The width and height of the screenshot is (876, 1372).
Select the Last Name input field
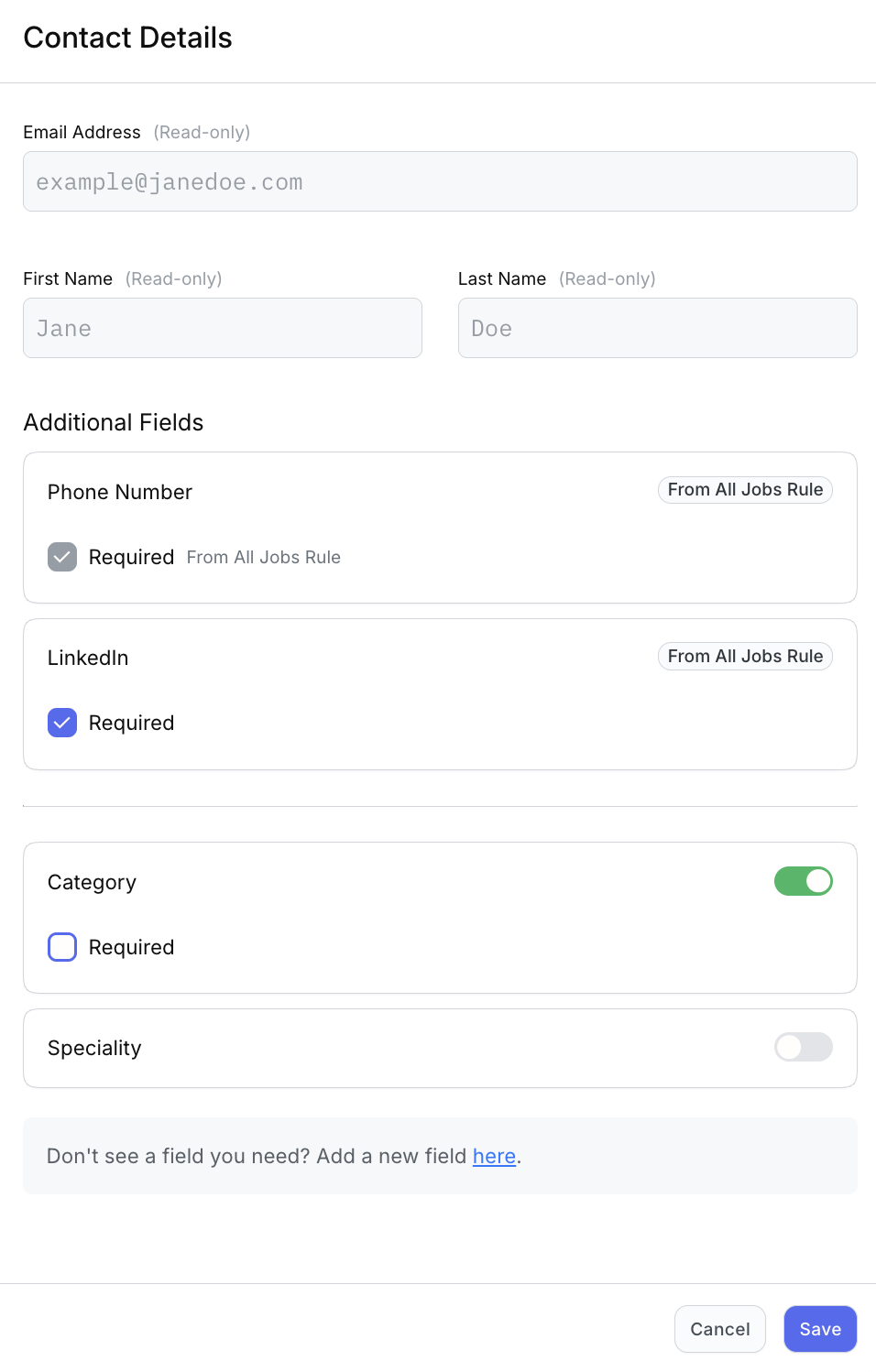pos(657,328)
